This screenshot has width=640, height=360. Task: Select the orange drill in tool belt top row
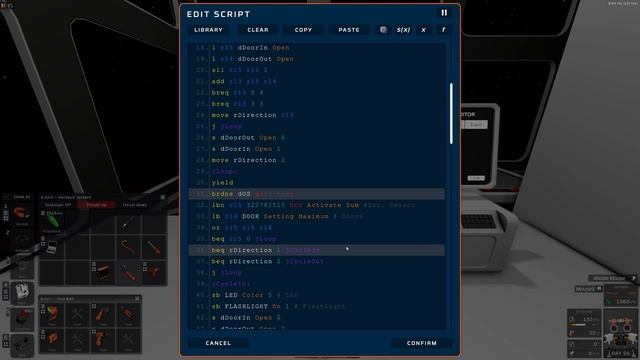pos(102,315)
